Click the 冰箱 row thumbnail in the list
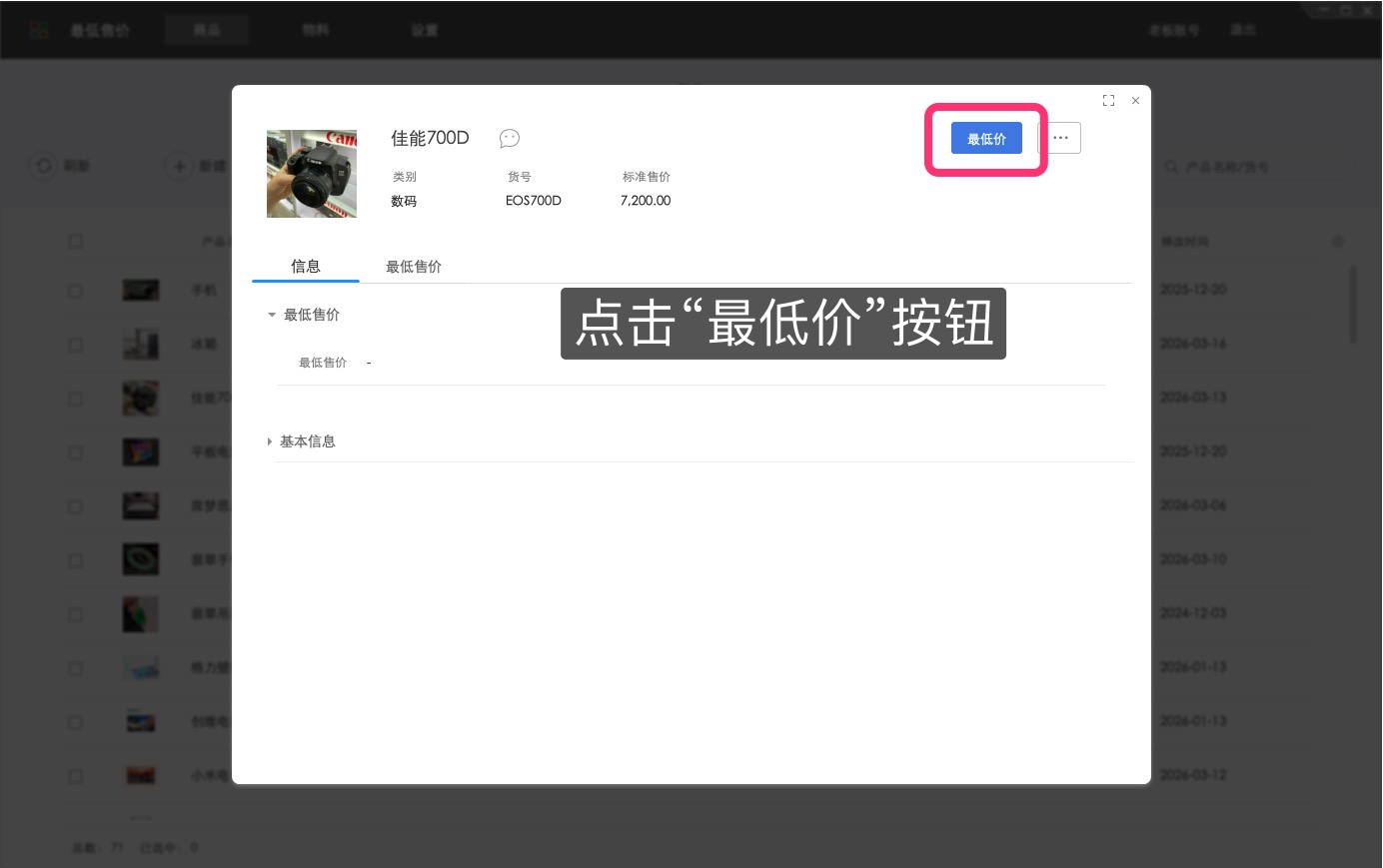Screen dimensions: 1383x868 (141, 345)
